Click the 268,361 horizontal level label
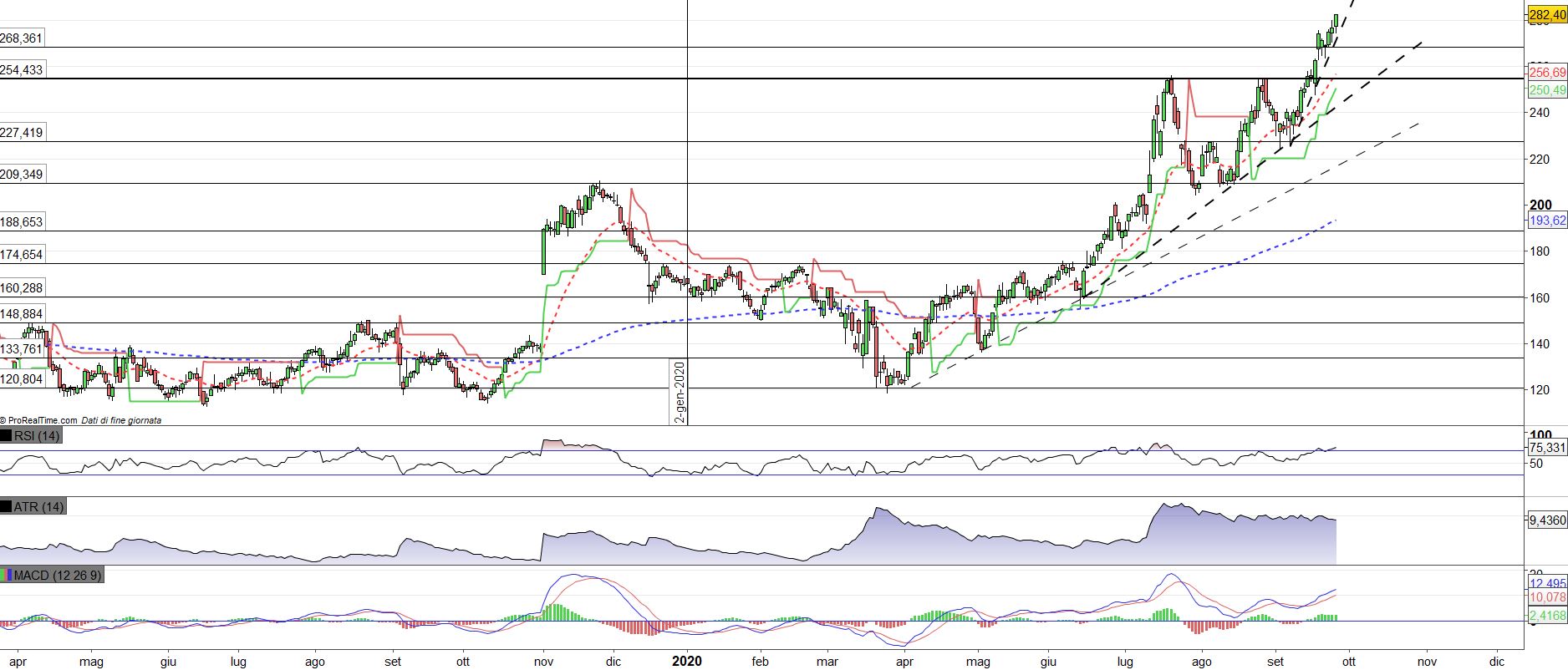1568x670 pixels. pyautogui.click(x=22, y=38)
